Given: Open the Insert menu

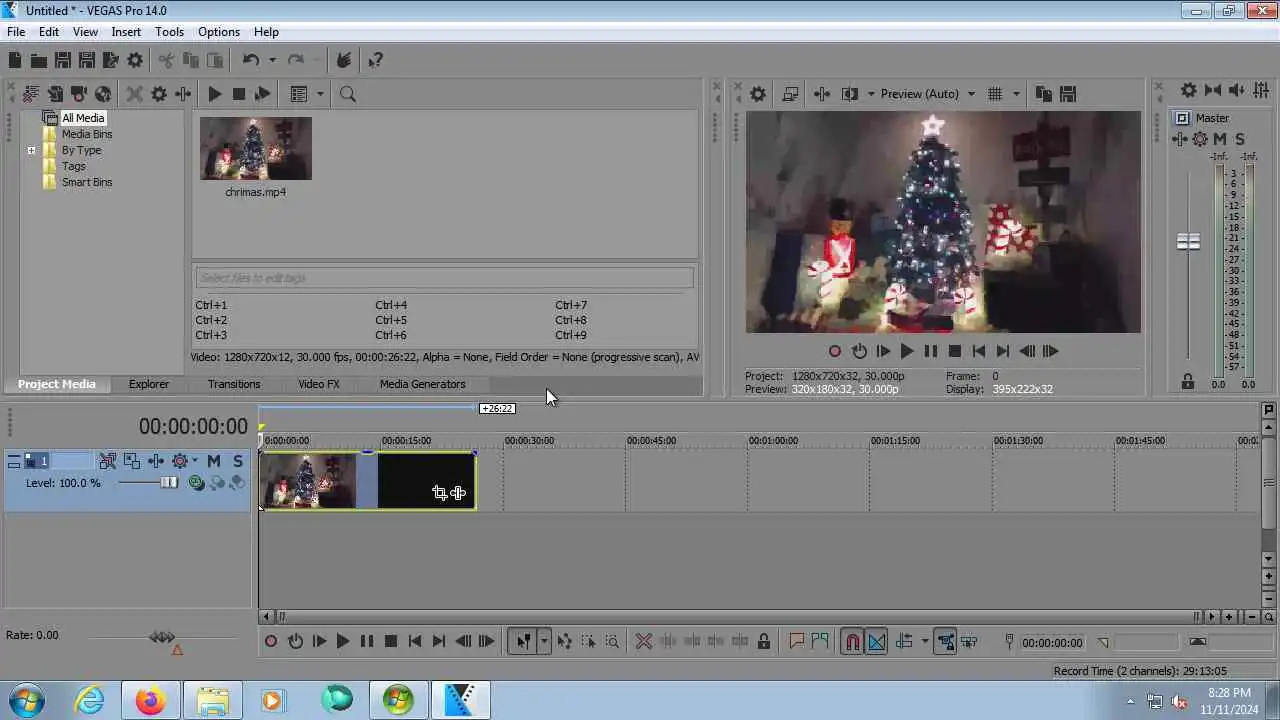Looking at the screenshot, I should point(126,32).
